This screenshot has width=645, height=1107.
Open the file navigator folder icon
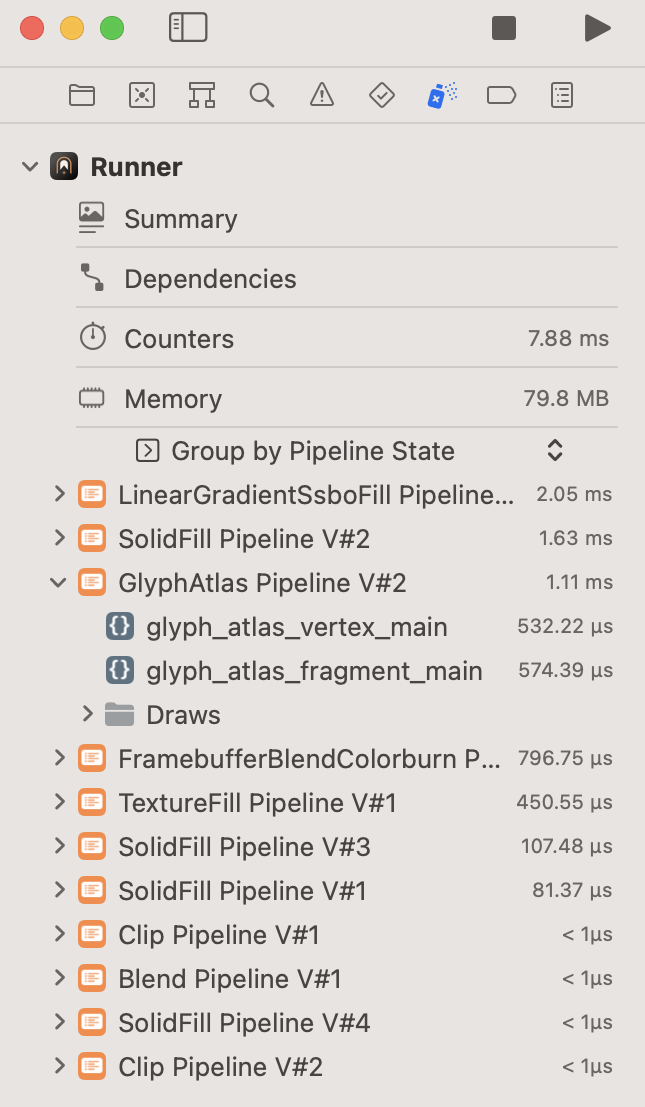pyautogui.click(x=81, y=95)
